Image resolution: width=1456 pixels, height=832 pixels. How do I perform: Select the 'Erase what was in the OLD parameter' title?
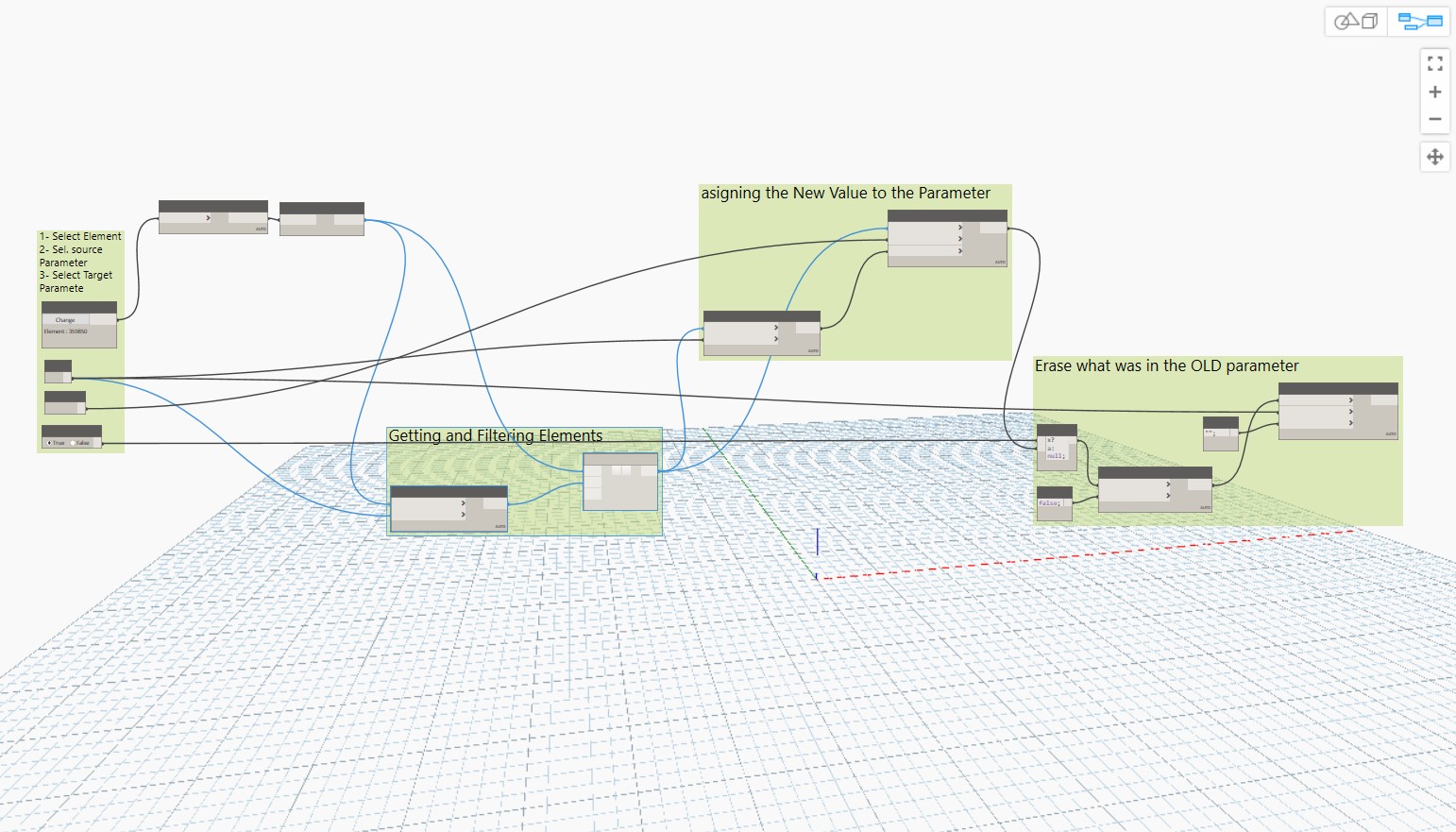(x=1167, y=366)
